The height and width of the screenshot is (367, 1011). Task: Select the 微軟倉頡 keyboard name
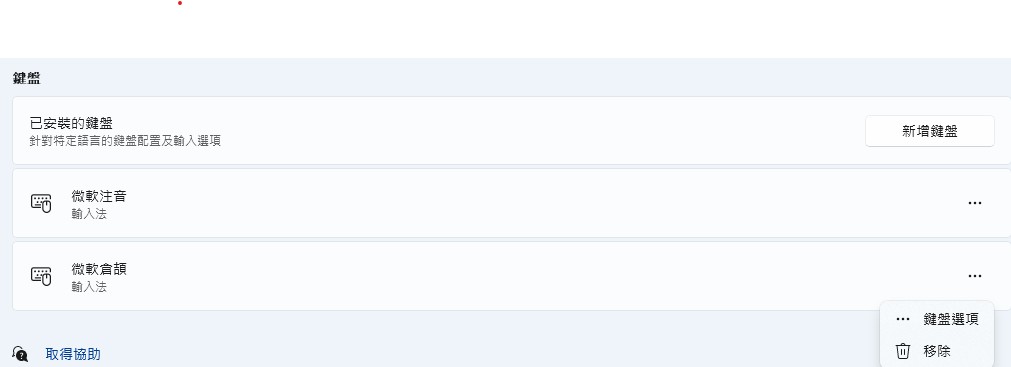tap(99, 269)
